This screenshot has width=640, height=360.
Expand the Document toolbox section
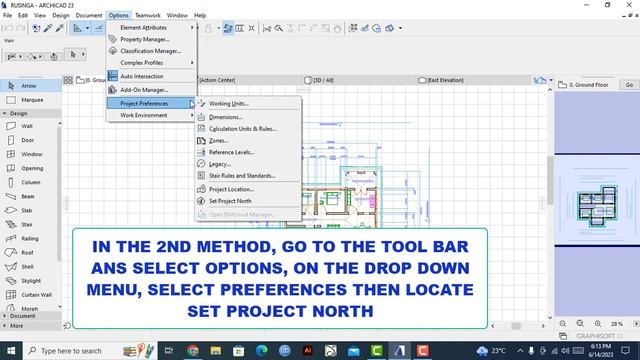pyautogui.click(x=5, y=316)
